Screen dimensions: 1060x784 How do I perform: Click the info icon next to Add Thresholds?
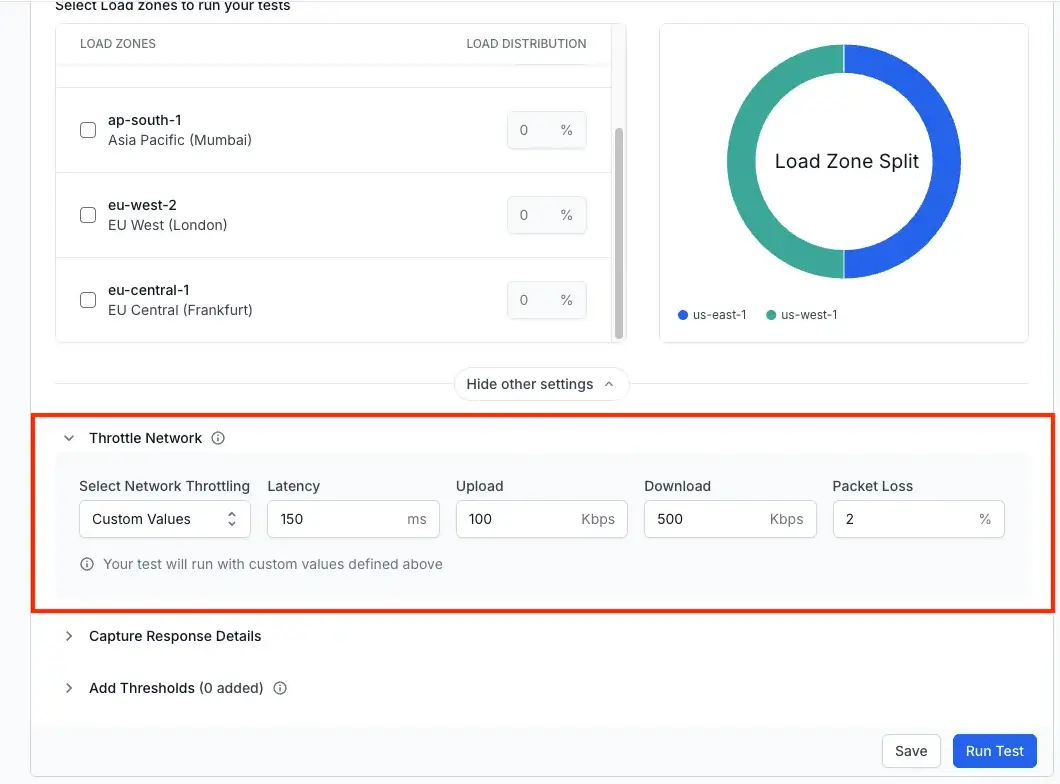[280, 688]
